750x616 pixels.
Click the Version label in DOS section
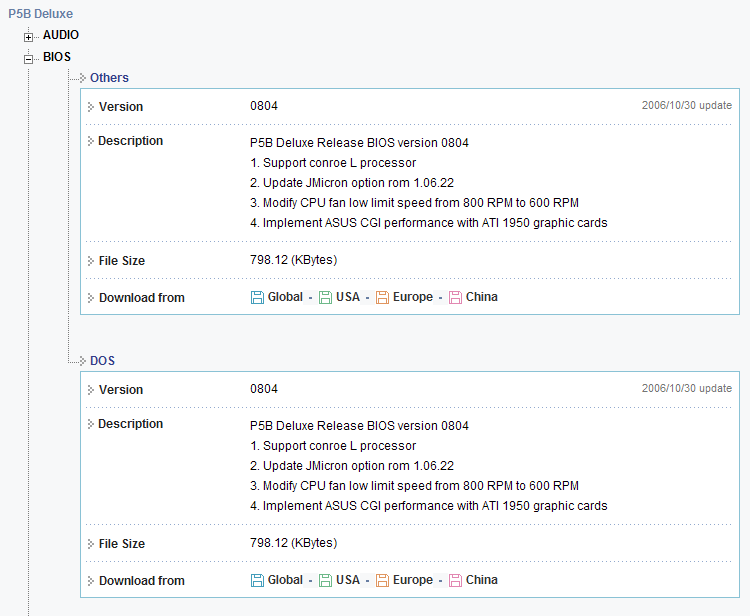pos(121,390)
